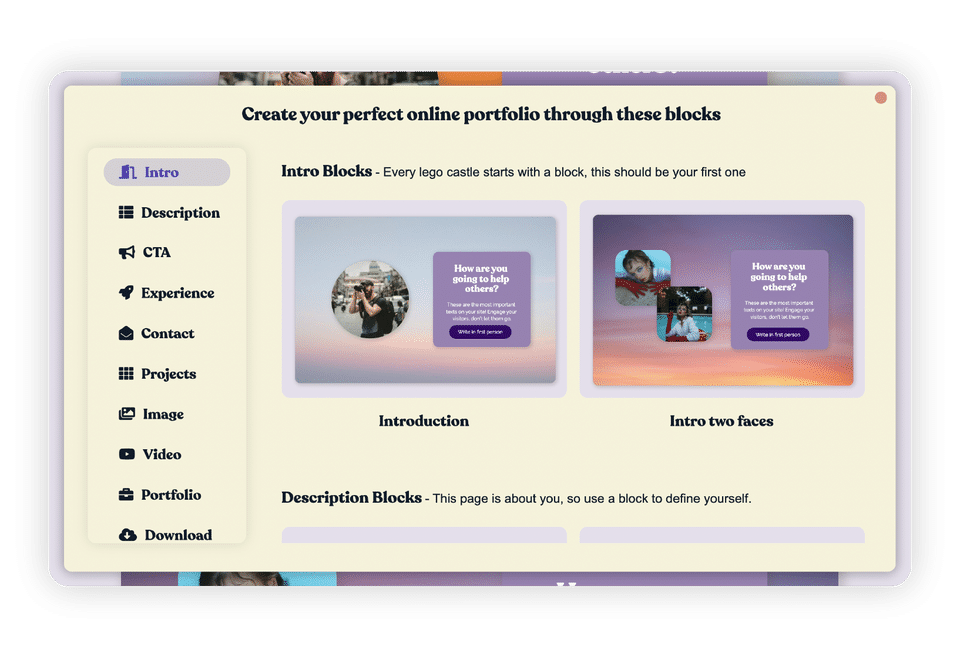Click the dialog title 'Create your perfect online portfolio'

481,115
